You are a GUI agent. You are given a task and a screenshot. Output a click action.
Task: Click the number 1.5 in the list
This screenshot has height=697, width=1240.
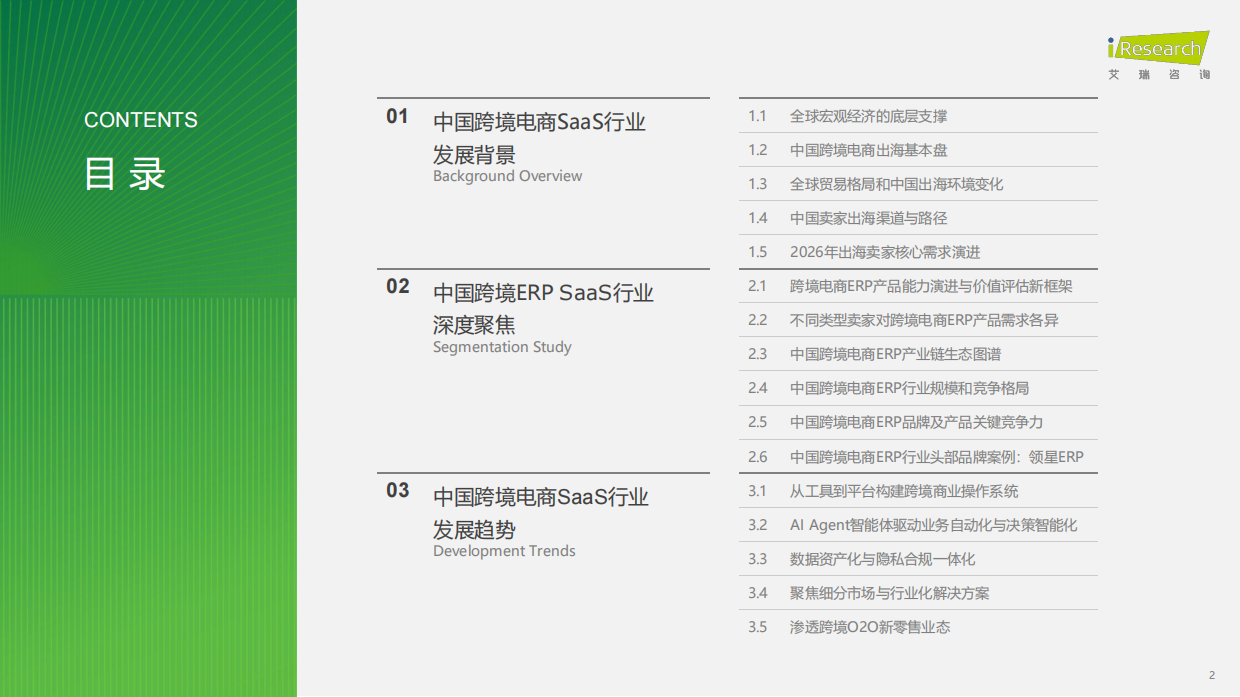(x=757, y=252)
